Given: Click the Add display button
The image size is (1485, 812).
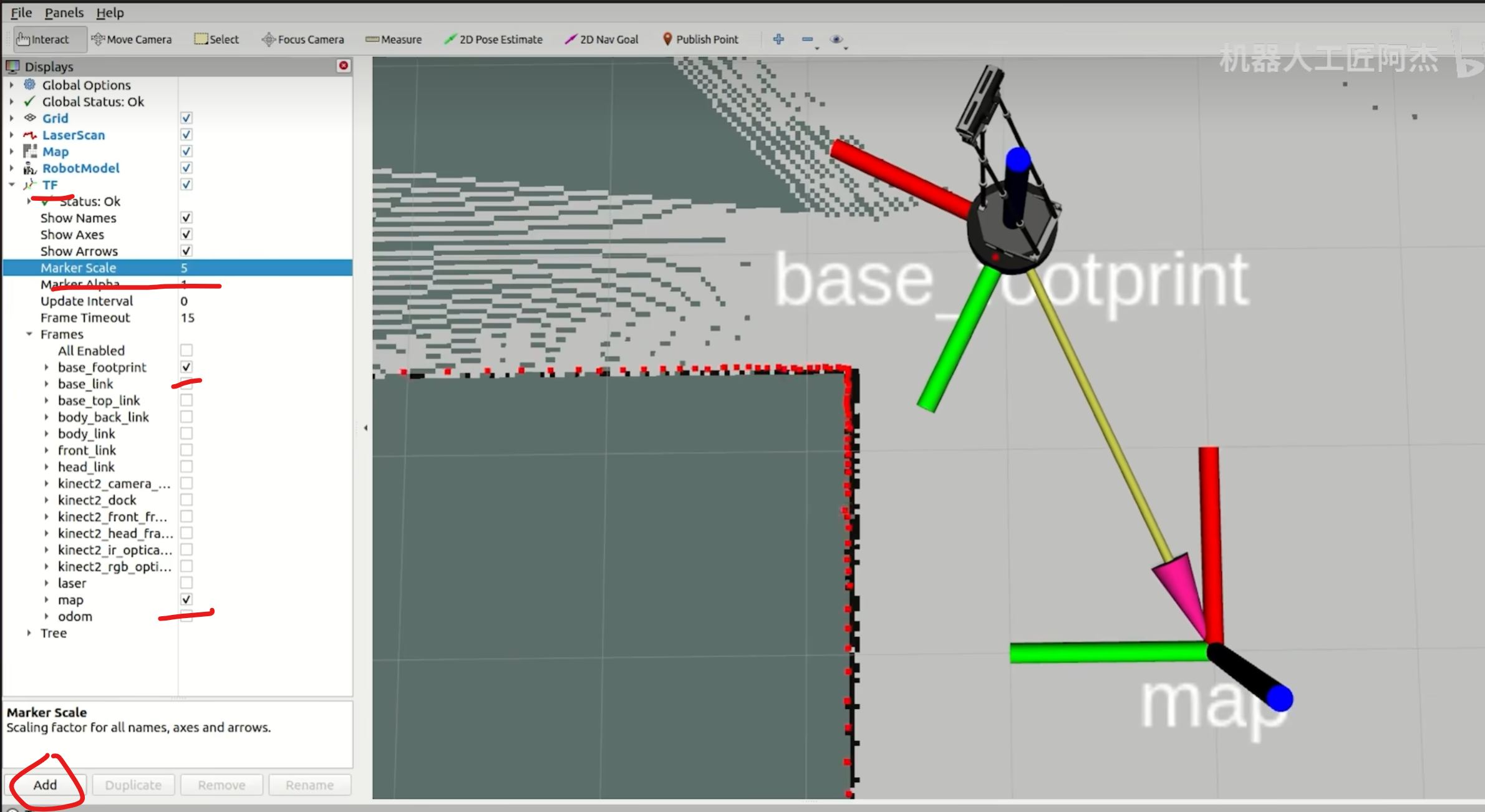Looking at the screenshot, I should click(x=45, y=785).
